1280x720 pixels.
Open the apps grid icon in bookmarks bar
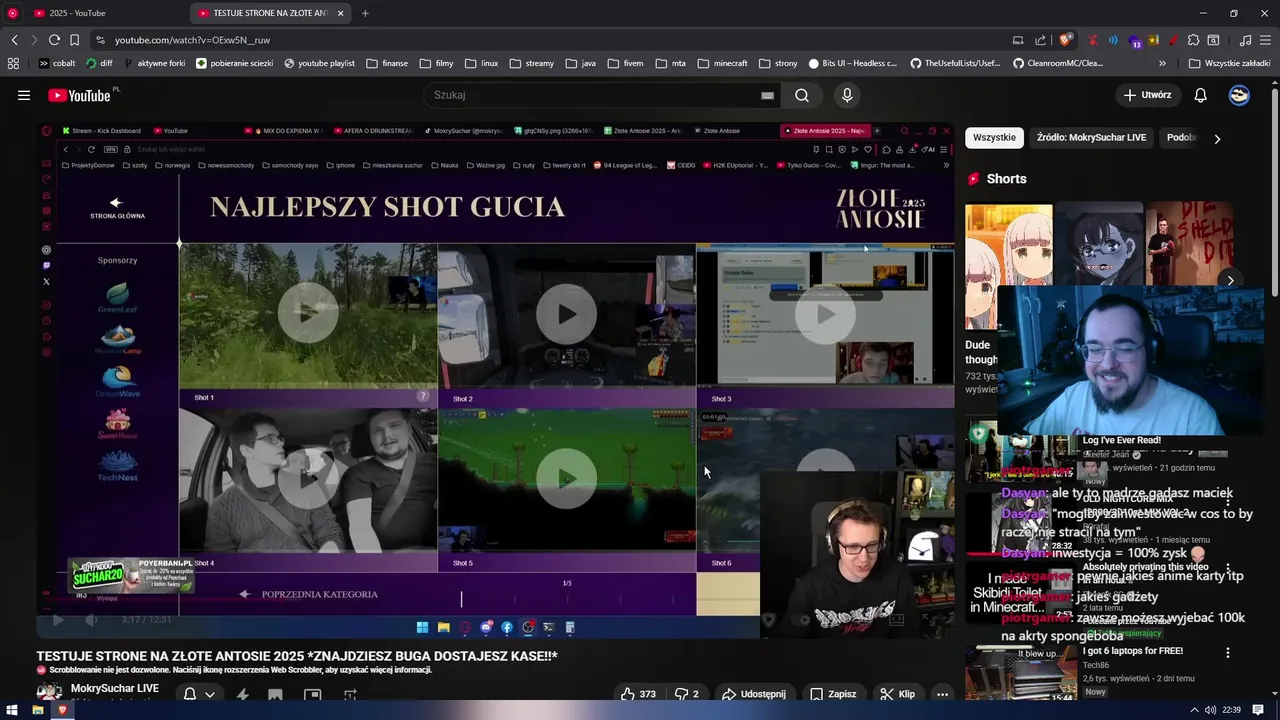[13, 63]
